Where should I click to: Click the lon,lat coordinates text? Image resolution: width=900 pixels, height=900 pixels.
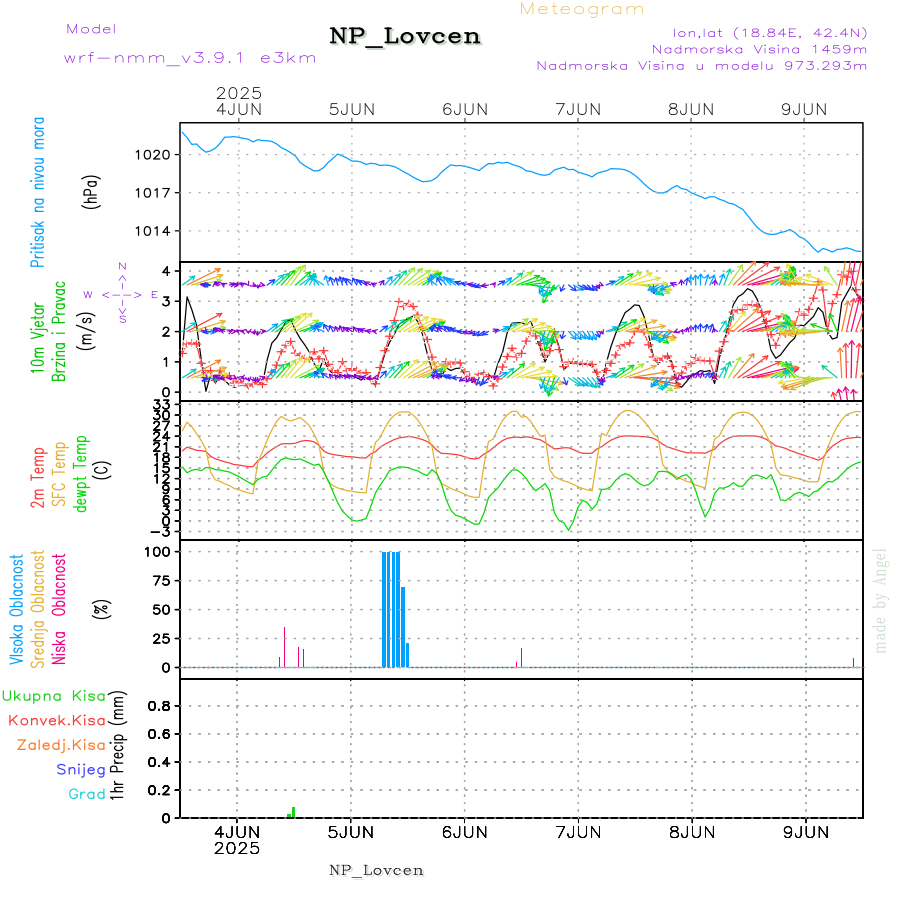click(757, 30)
